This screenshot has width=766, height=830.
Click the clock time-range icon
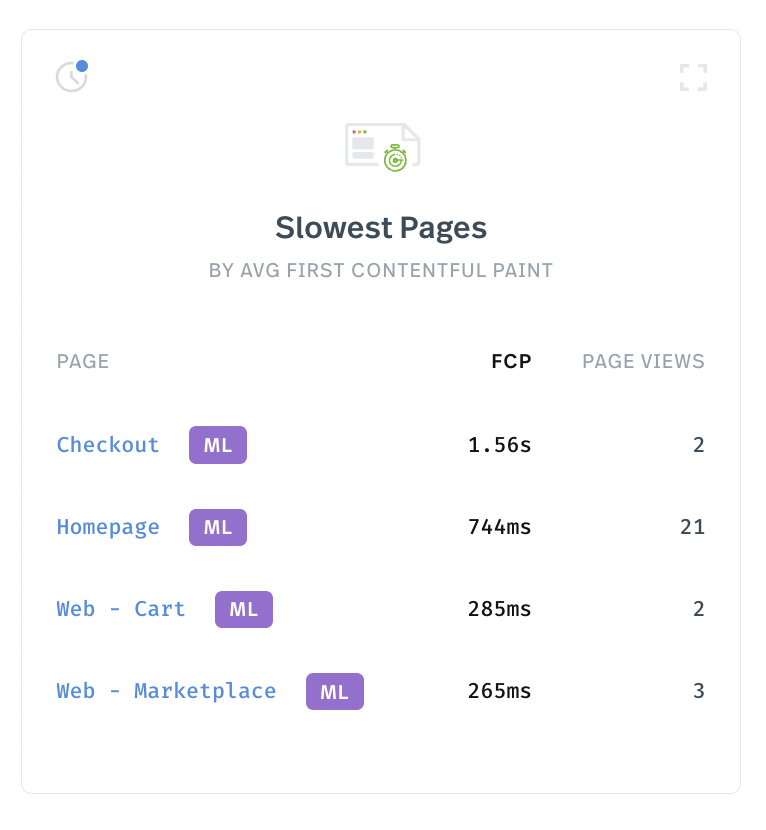(x=71, y=77)
